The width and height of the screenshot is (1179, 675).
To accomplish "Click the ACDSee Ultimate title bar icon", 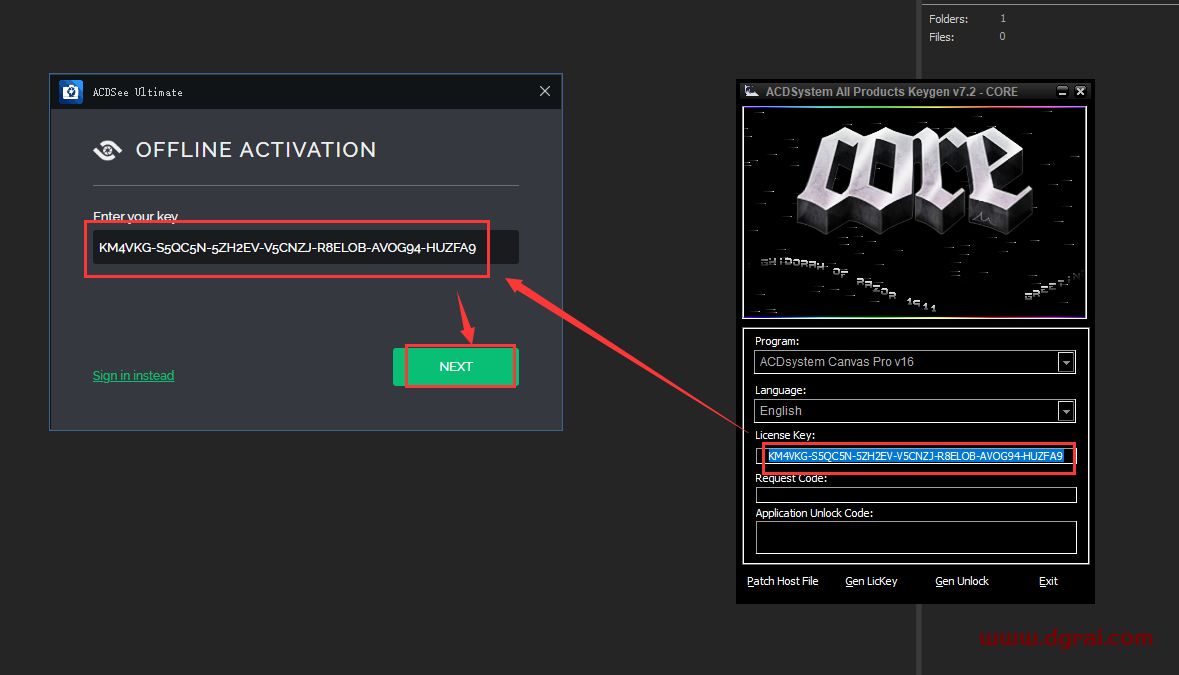I will point(71,92).
